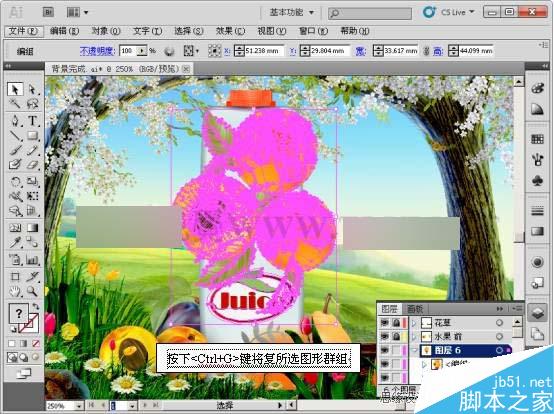This screenshot has width=554, height=414.
Task: Select the Pen tool
Action: [15, 121]
